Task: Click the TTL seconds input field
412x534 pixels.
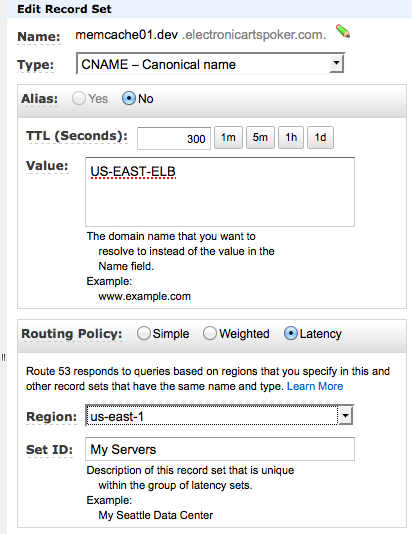Action: click(174, 138)
